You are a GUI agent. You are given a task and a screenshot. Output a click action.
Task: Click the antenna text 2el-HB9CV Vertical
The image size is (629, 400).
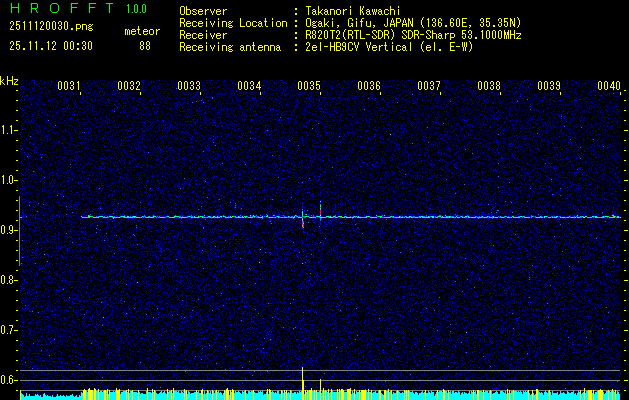(x=359, y=47)
